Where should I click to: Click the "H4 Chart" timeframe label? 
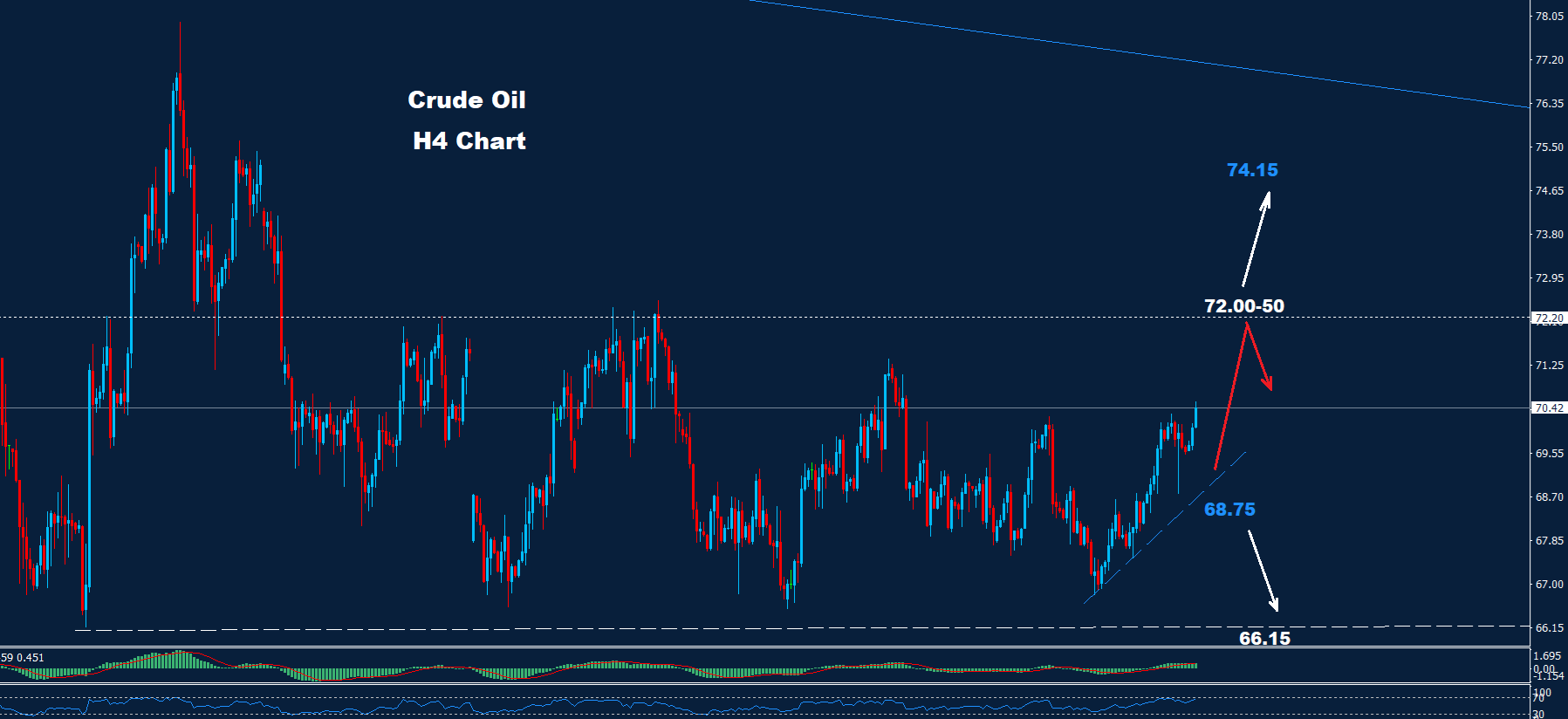click(x=469, y=141)
